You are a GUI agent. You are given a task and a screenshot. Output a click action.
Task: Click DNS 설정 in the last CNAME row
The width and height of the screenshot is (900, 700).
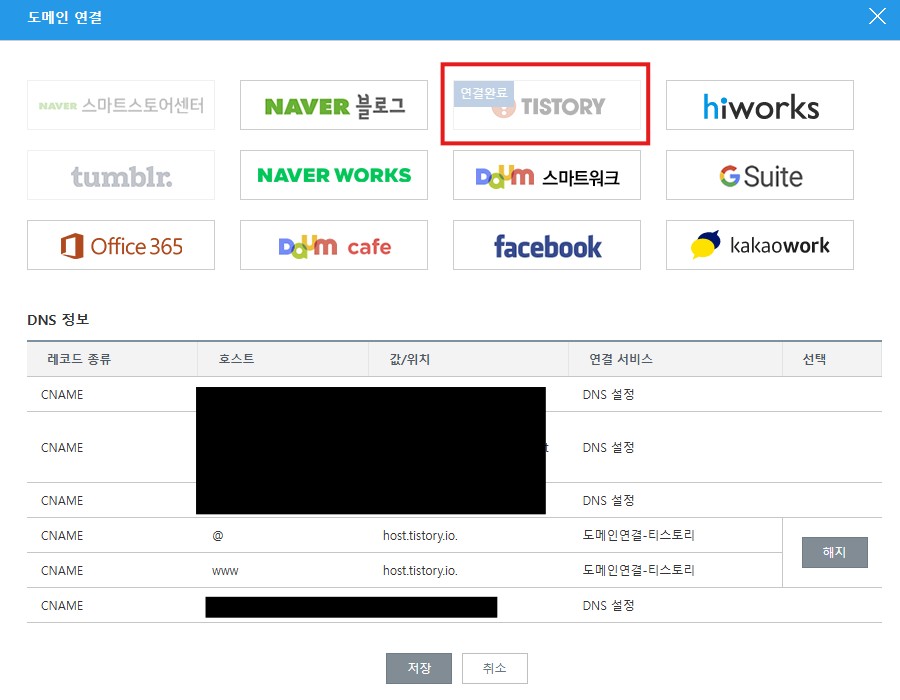coord(608,605)
